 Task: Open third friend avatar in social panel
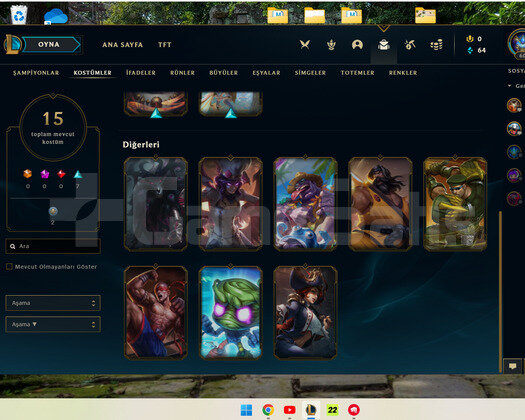pyautogui.click(x=514, y=152)
